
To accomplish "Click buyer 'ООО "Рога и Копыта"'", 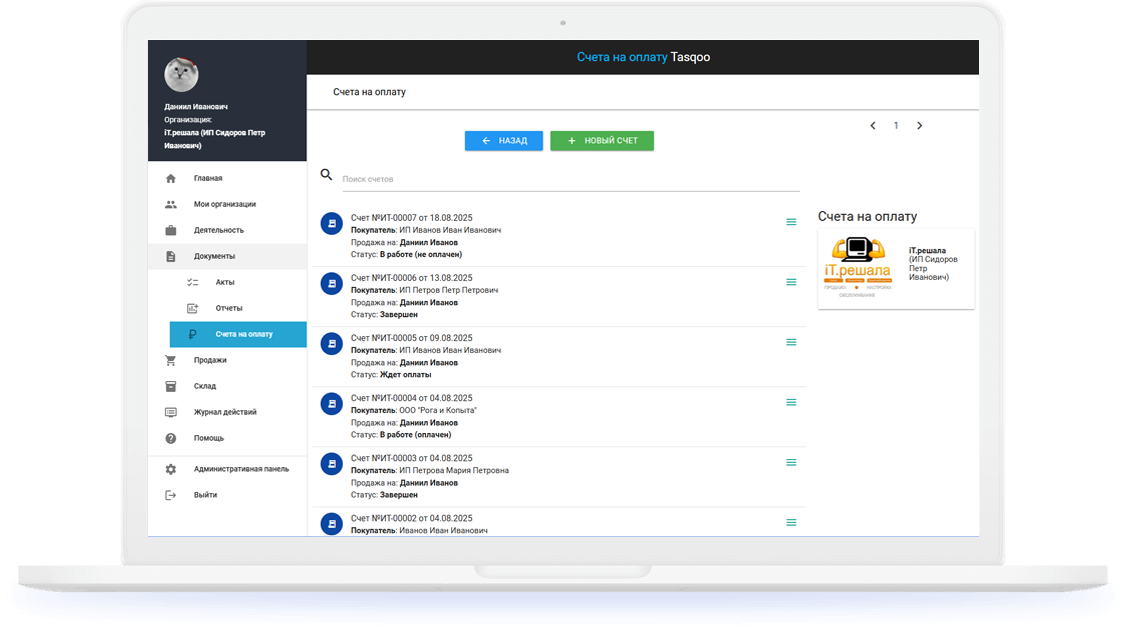I will (438, 410).
